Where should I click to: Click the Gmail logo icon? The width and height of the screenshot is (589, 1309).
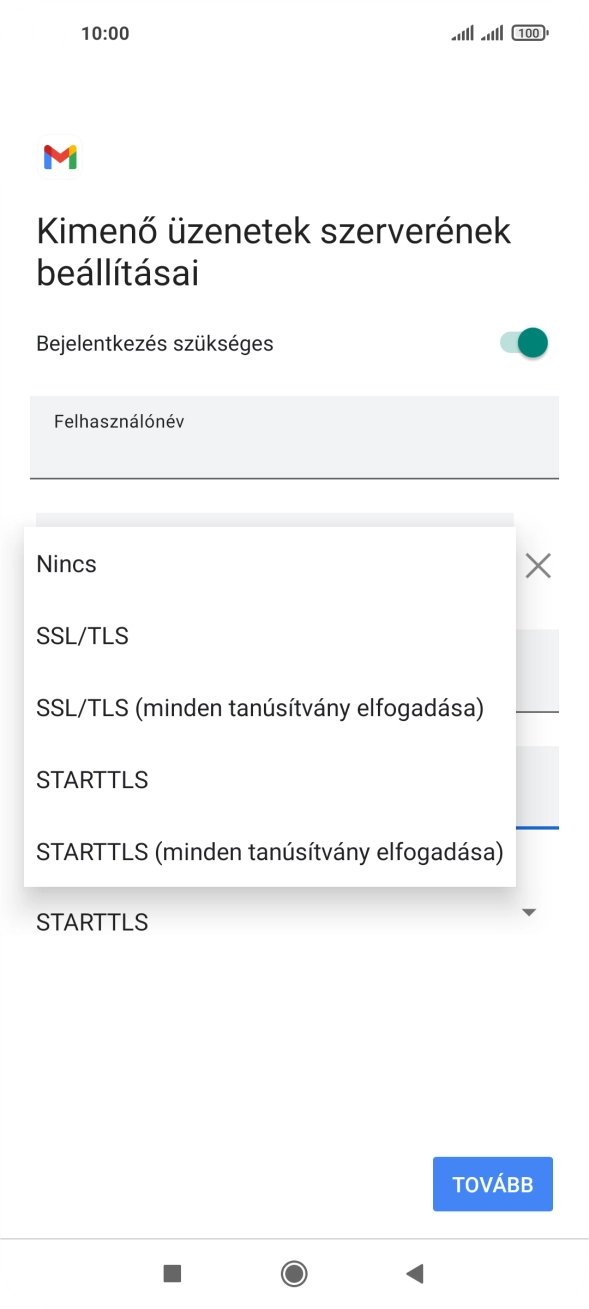[61, 156]
